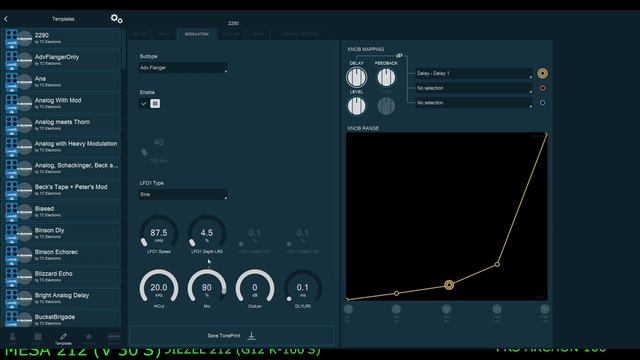Open the LFO1 Type Sine dropdown

[x=183, y=194]
